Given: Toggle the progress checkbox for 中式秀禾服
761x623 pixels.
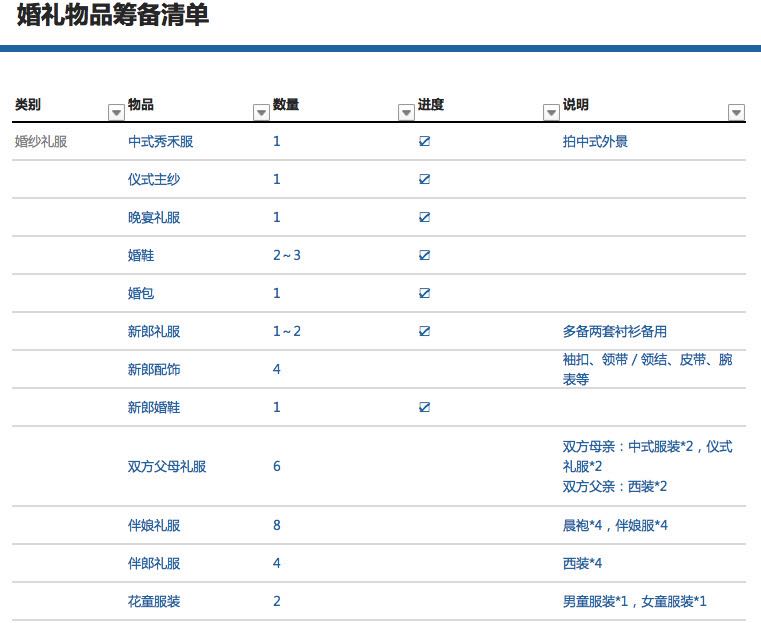Looking at the screenshot, I should pos(424,141).
